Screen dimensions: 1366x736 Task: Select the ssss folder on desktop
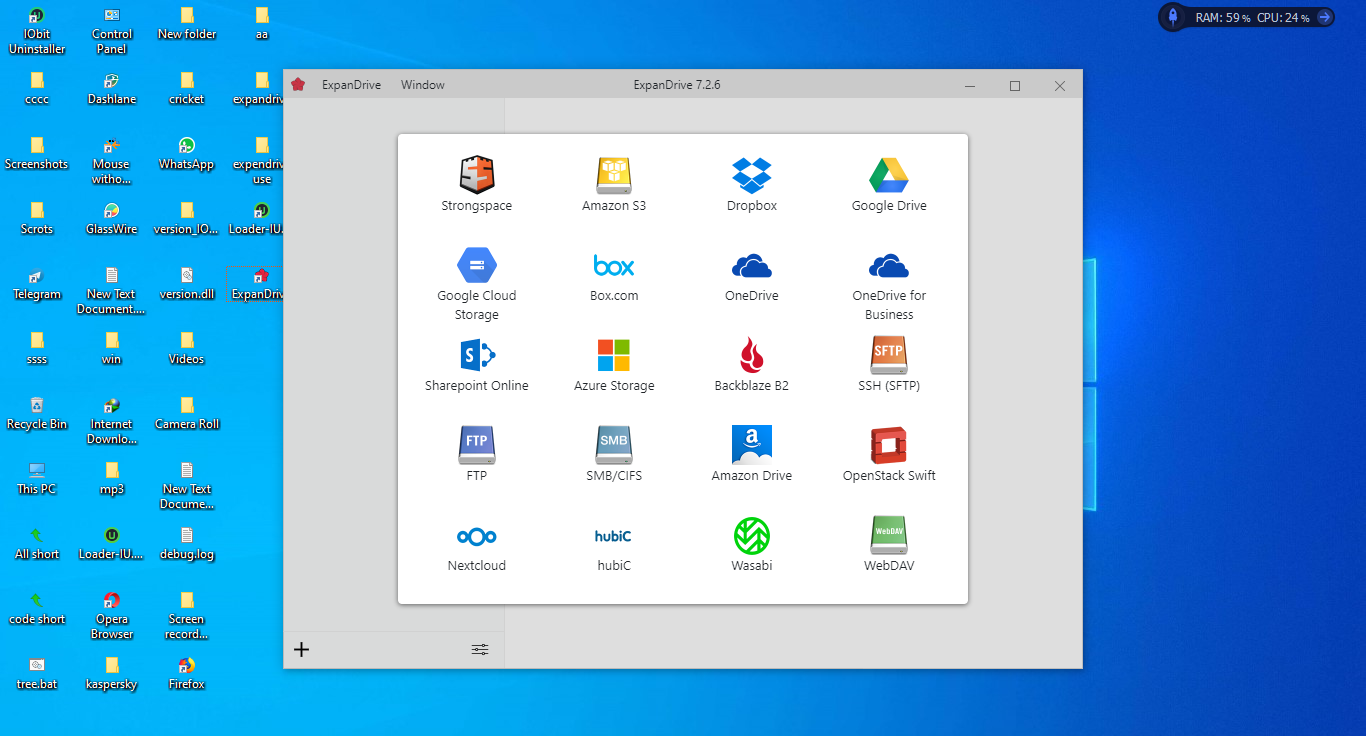coord(37,348)
